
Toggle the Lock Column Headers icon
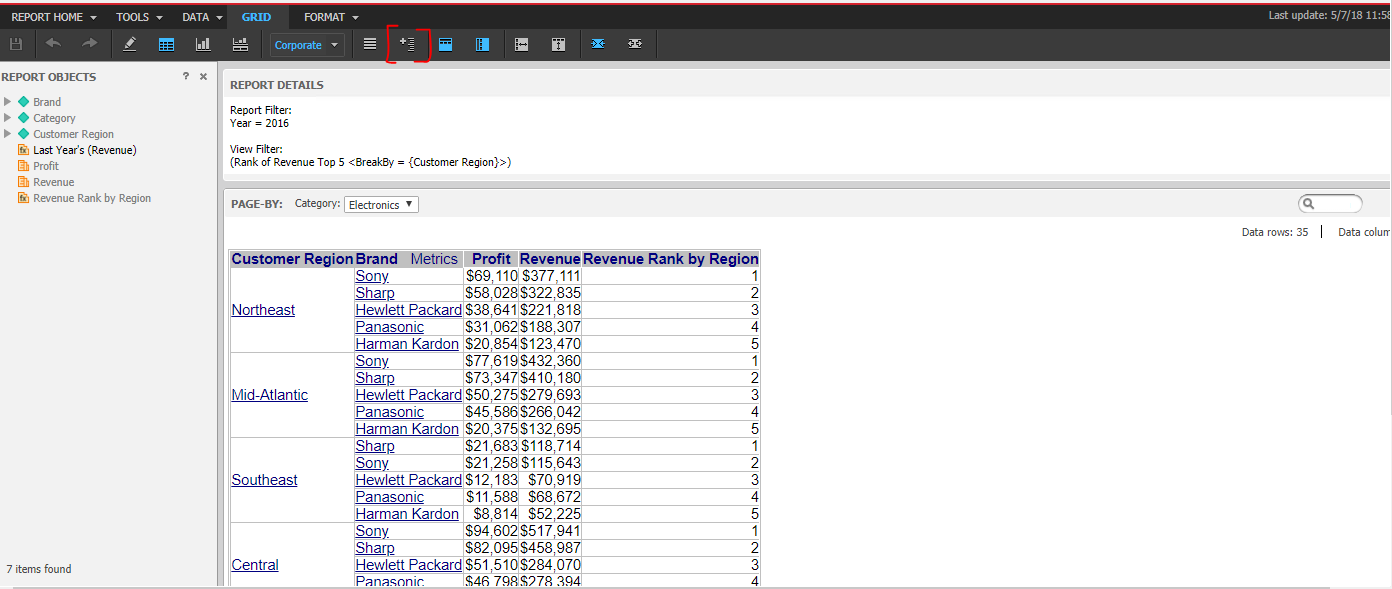coord(445,44)
